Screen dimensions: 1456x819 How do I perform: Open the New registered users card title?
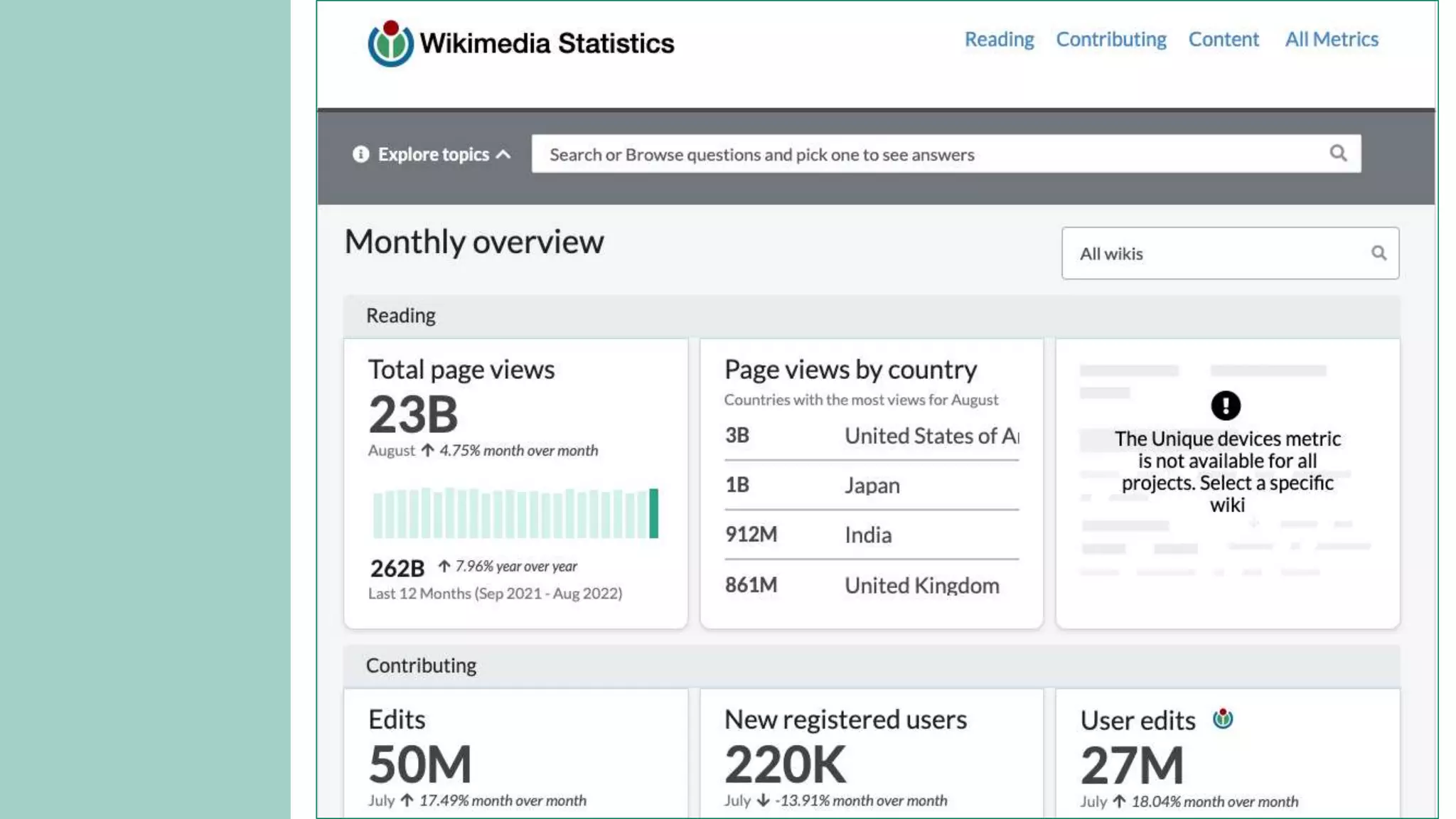pos(845,719)
